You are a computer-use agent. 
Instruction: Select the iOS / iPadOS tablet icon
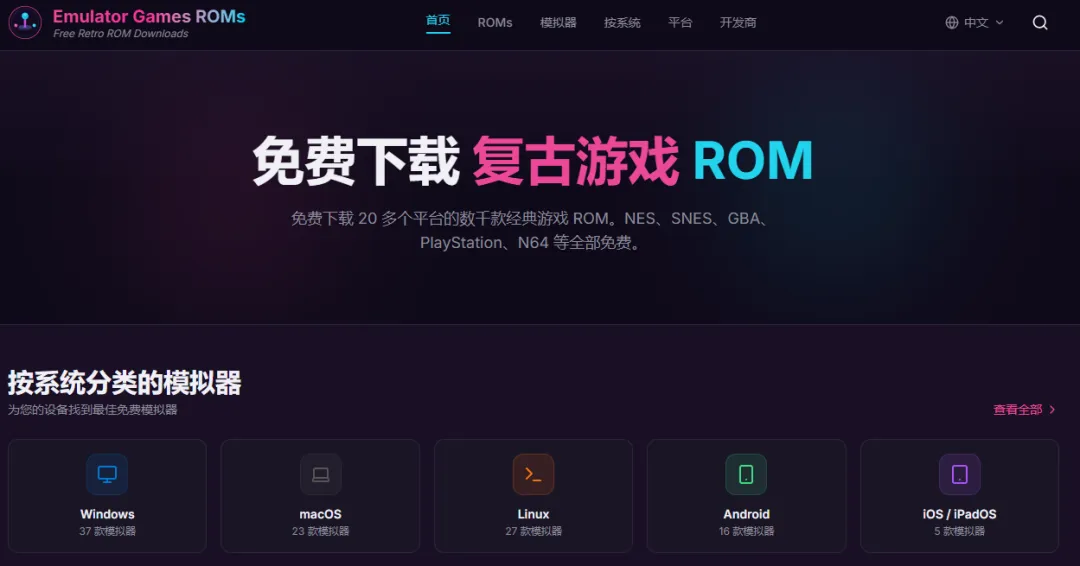pos(959,474)
